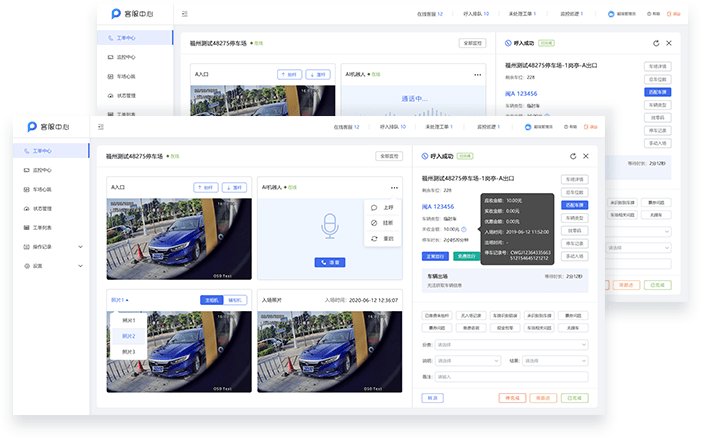This screenshot has height=438, width=701.
Task: Click the green free-release button
Action: pyautogui.click(x=466, y=256)
